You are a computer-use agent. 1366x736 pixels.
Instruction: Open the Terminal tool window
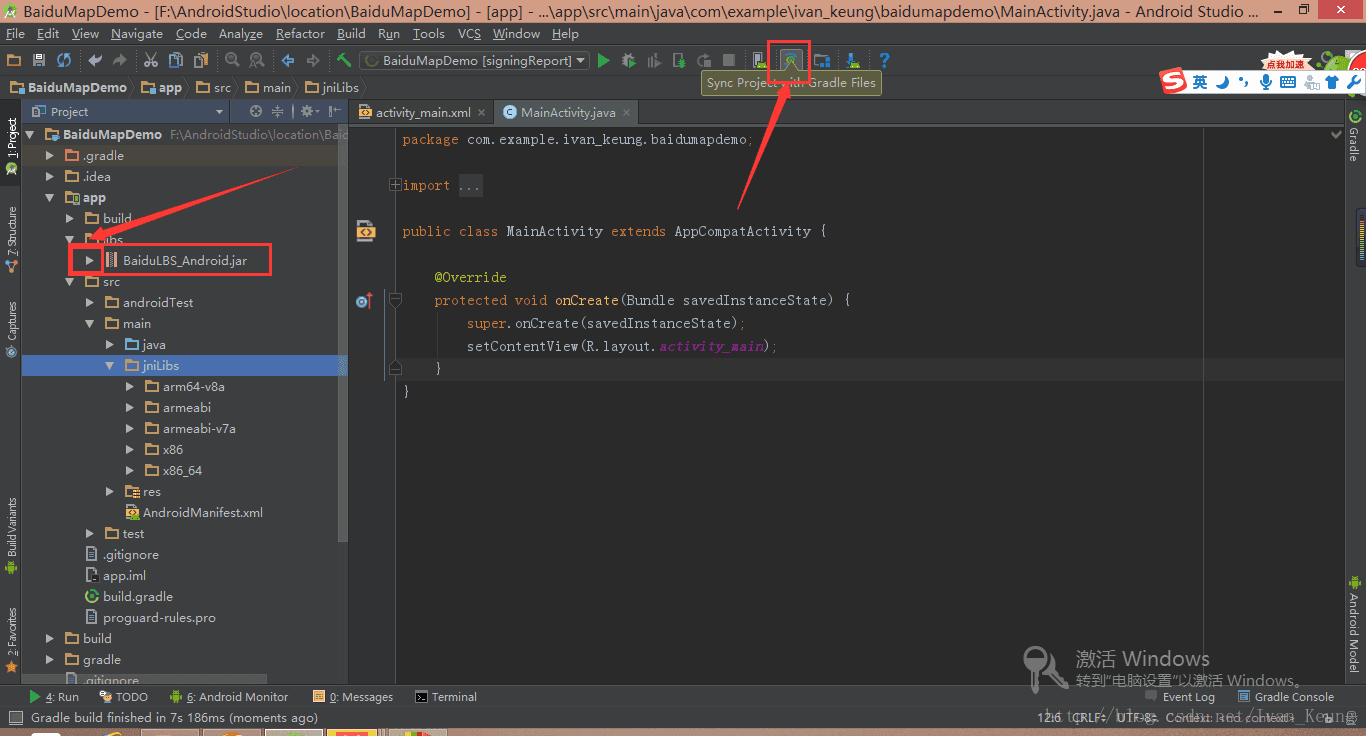point(446,697)
